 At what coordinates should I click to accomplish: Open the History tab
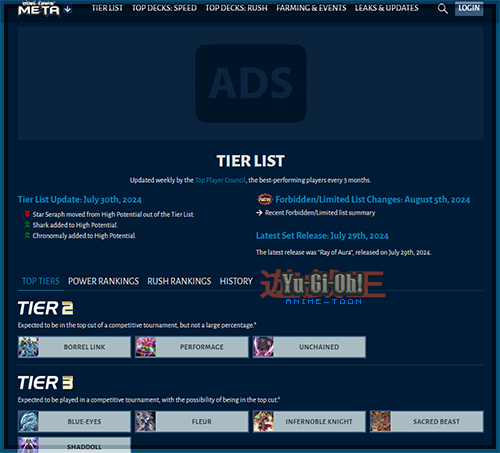click(236, 281)
